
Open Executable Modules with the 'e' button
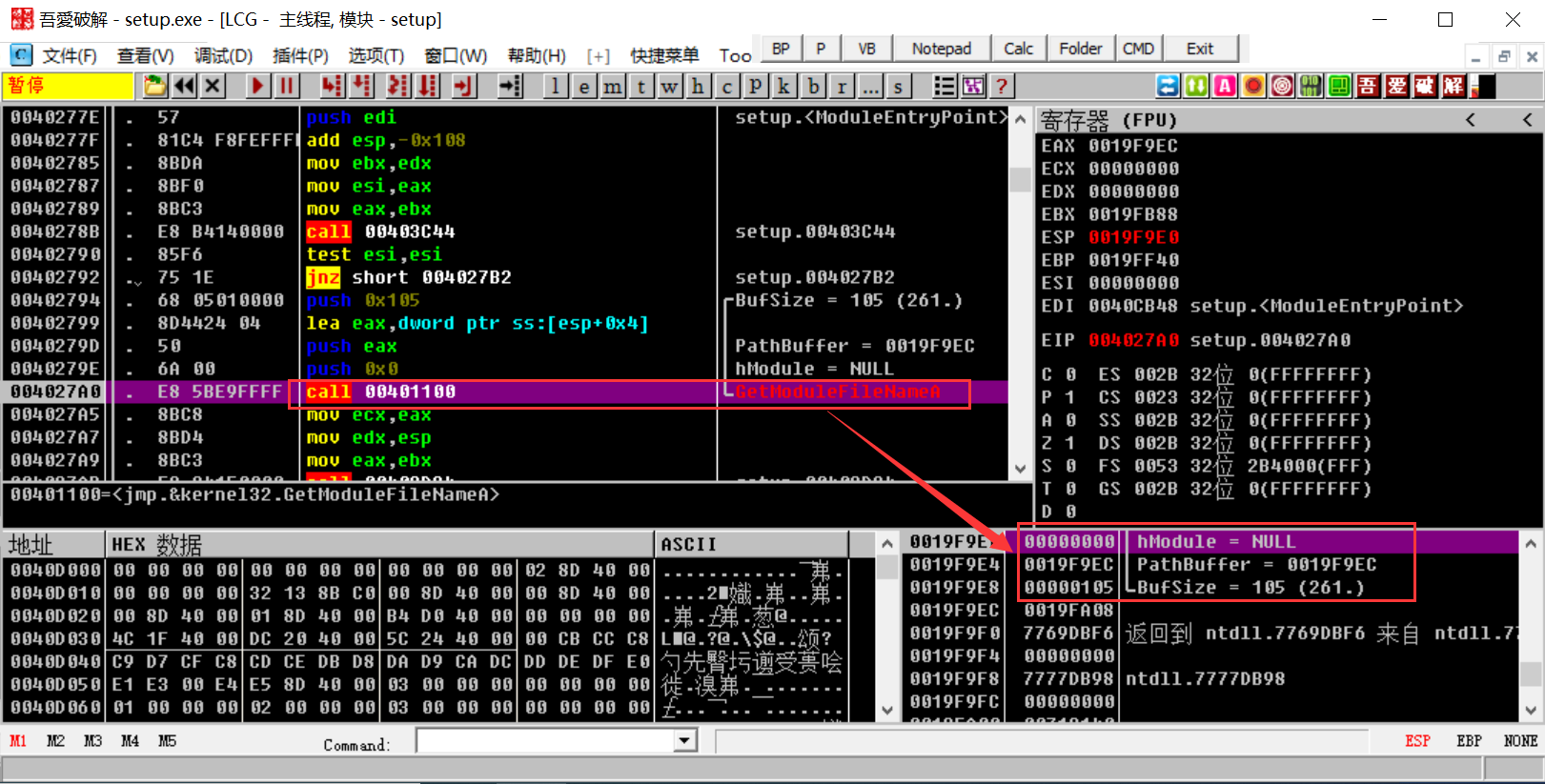[584, 87]
